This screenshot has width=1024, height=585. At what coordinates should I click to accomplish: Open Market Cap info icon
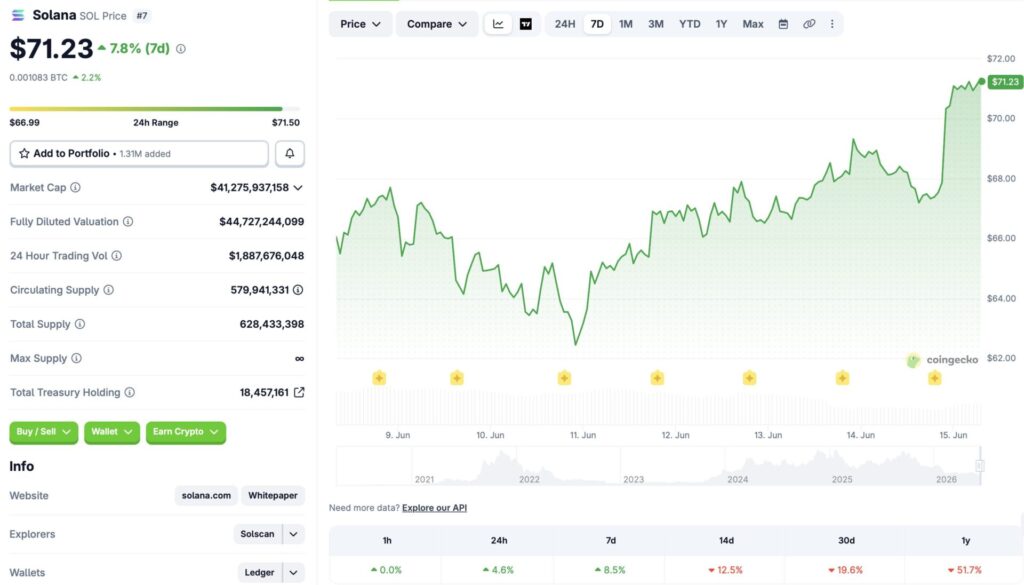tap(75, 187)
